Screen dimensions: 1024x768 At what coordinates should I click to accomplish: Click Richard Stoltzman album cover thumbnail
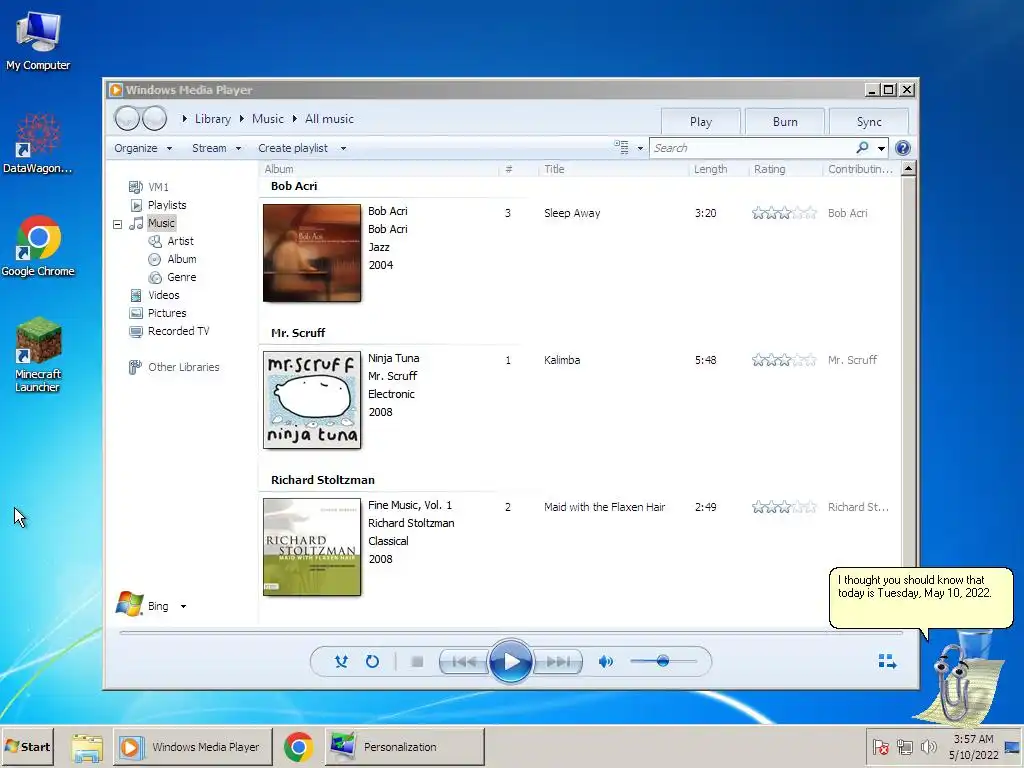[312, 547]
